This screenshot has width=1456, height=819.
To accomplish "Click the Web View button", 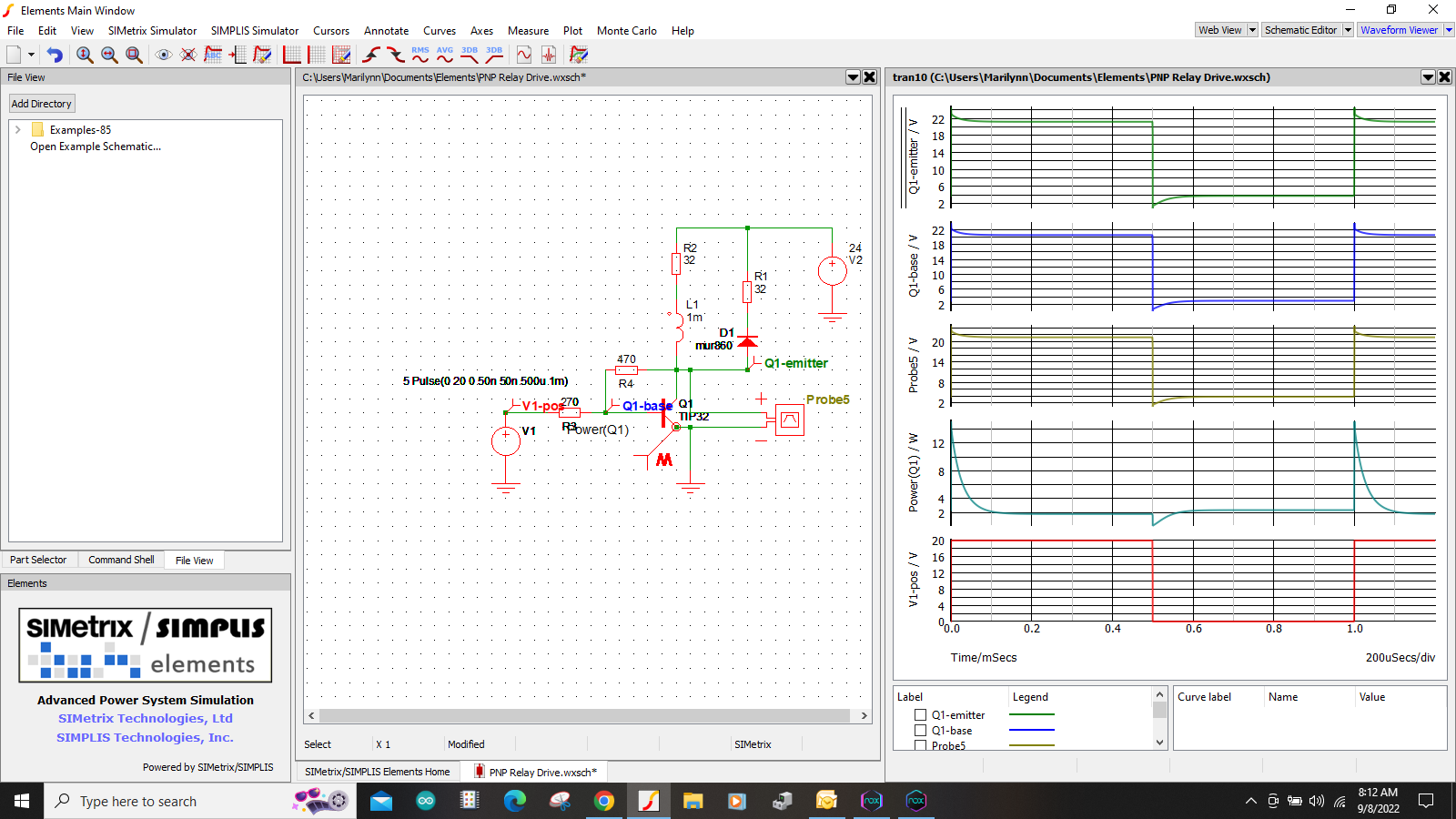I will [1220, 30].
